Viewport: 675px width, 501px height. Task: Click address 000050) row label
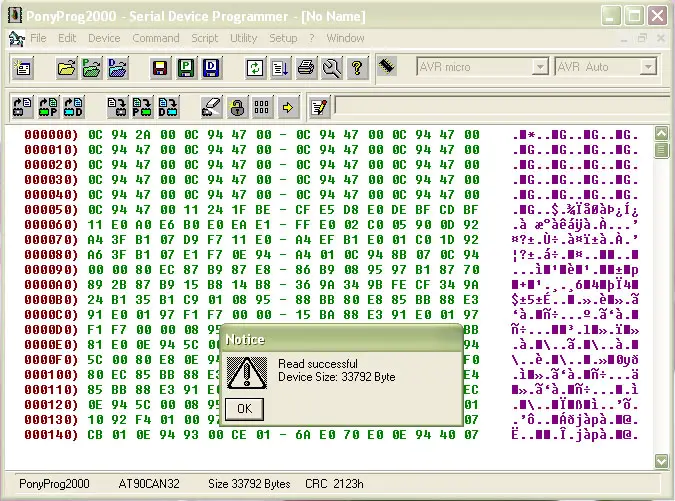pyautogui.click(x=51, y=210)
